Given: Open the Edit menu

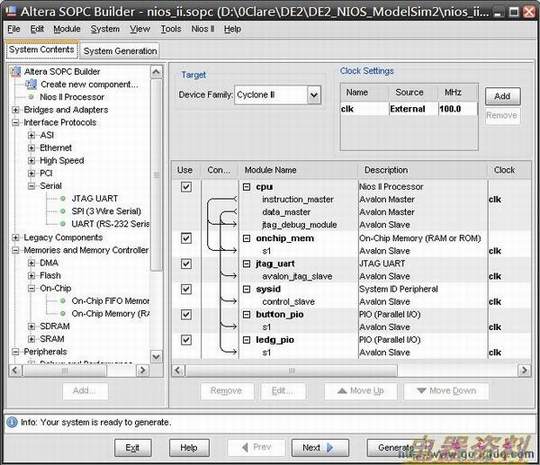Looking at the screenshot, I should [x=37, y=29].
